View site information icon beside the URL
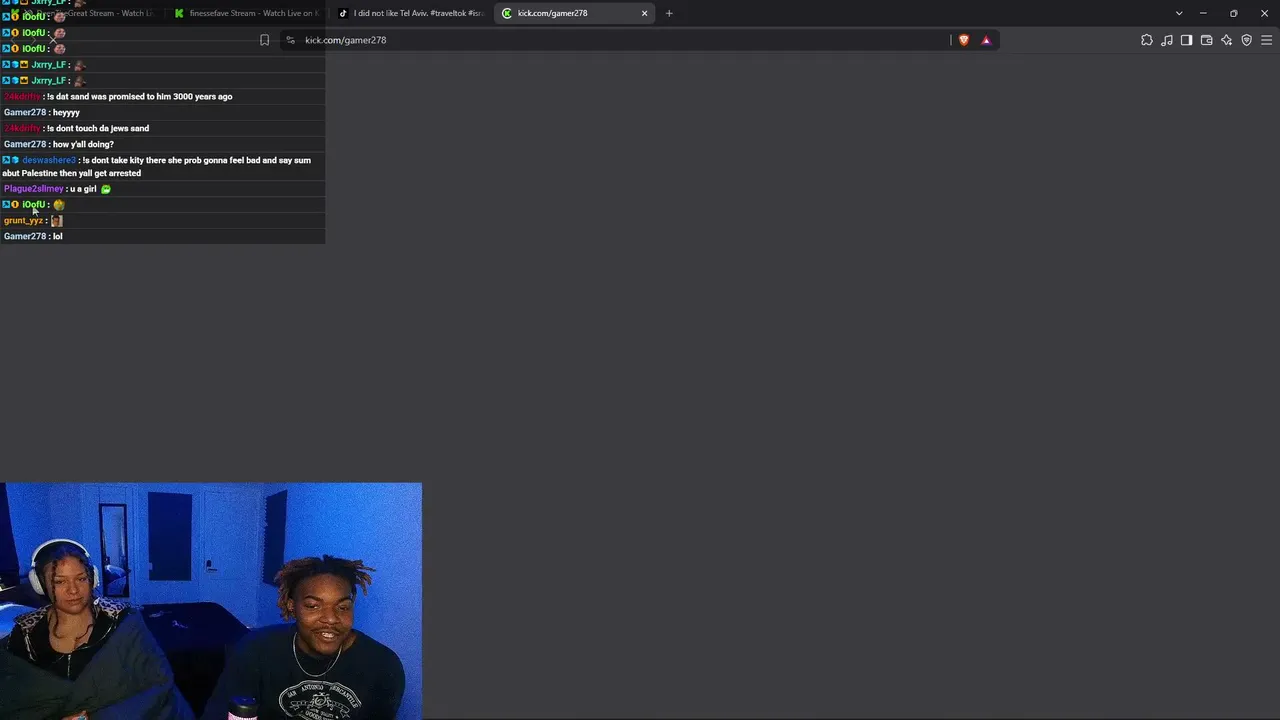The height and width of the screenshot is (720, 1280). pyautogui.click(x=290, y=40)
